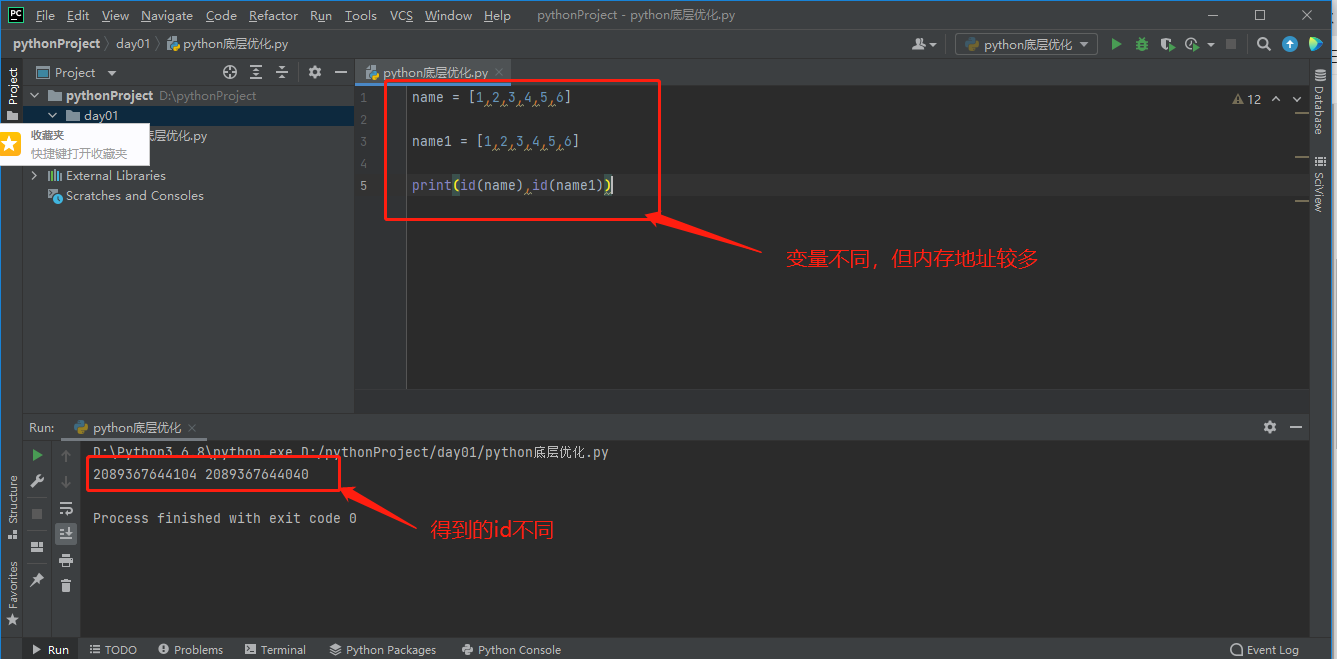Run the python底层优化 configuration from the main toolbar
1337x659 pixels.
point(1116,44)
